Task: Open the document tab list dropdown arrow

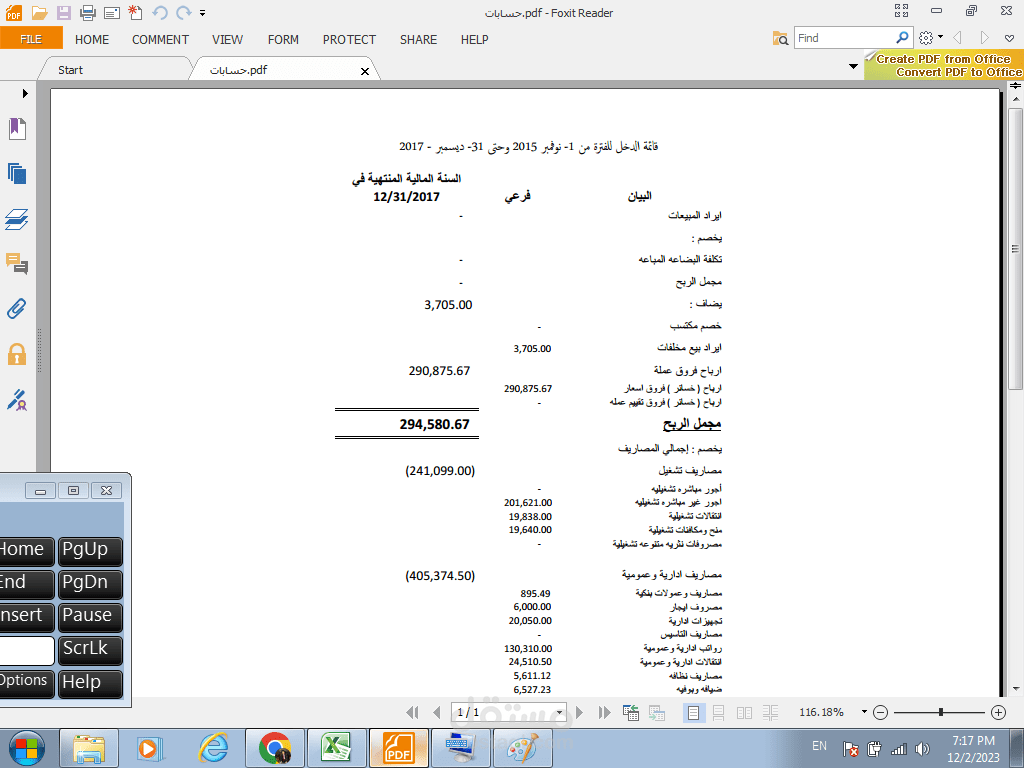Action: coord(853,67)
